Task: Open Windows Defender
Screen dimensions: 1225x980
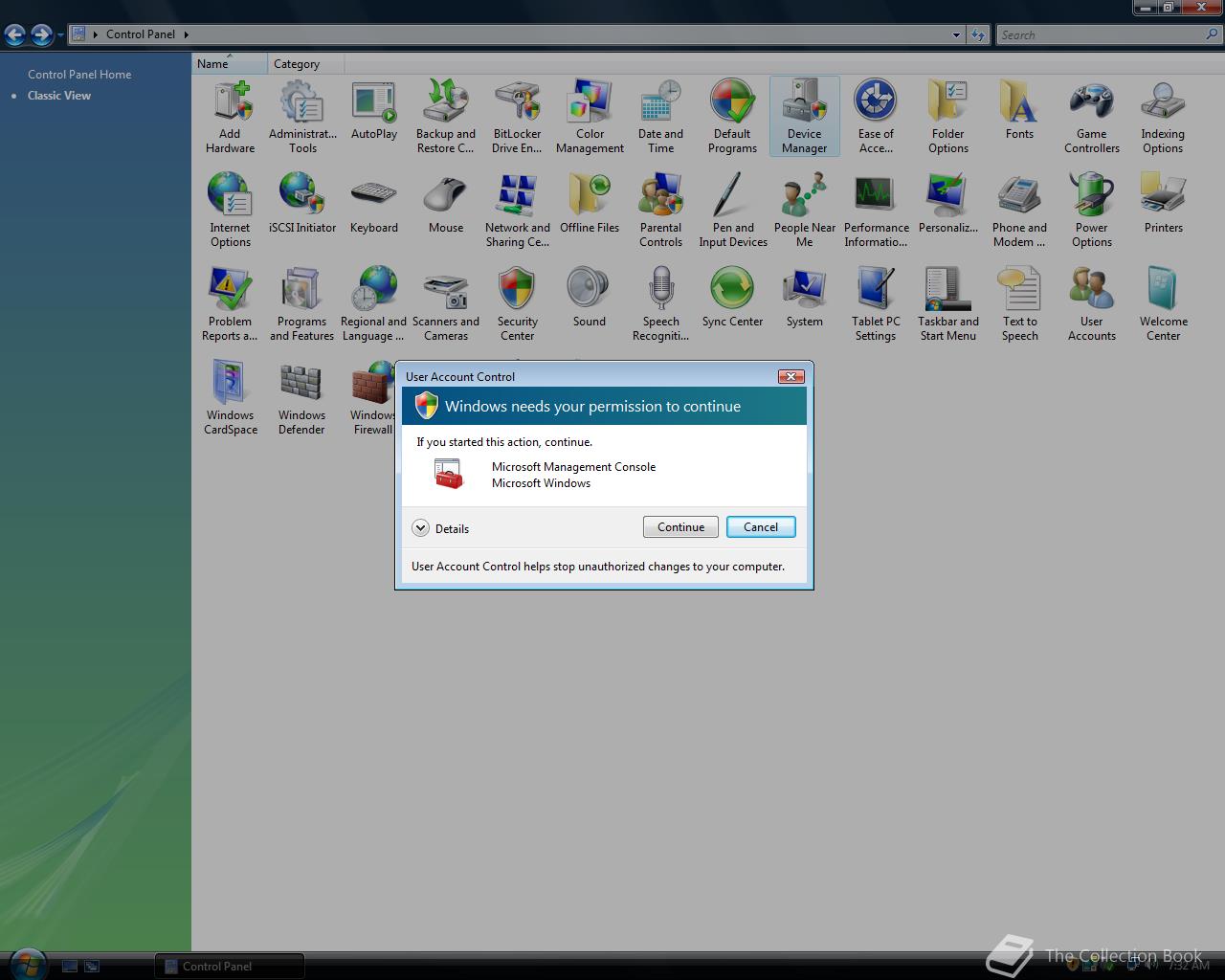Action: pyautogui.click(x=302, y=398)
